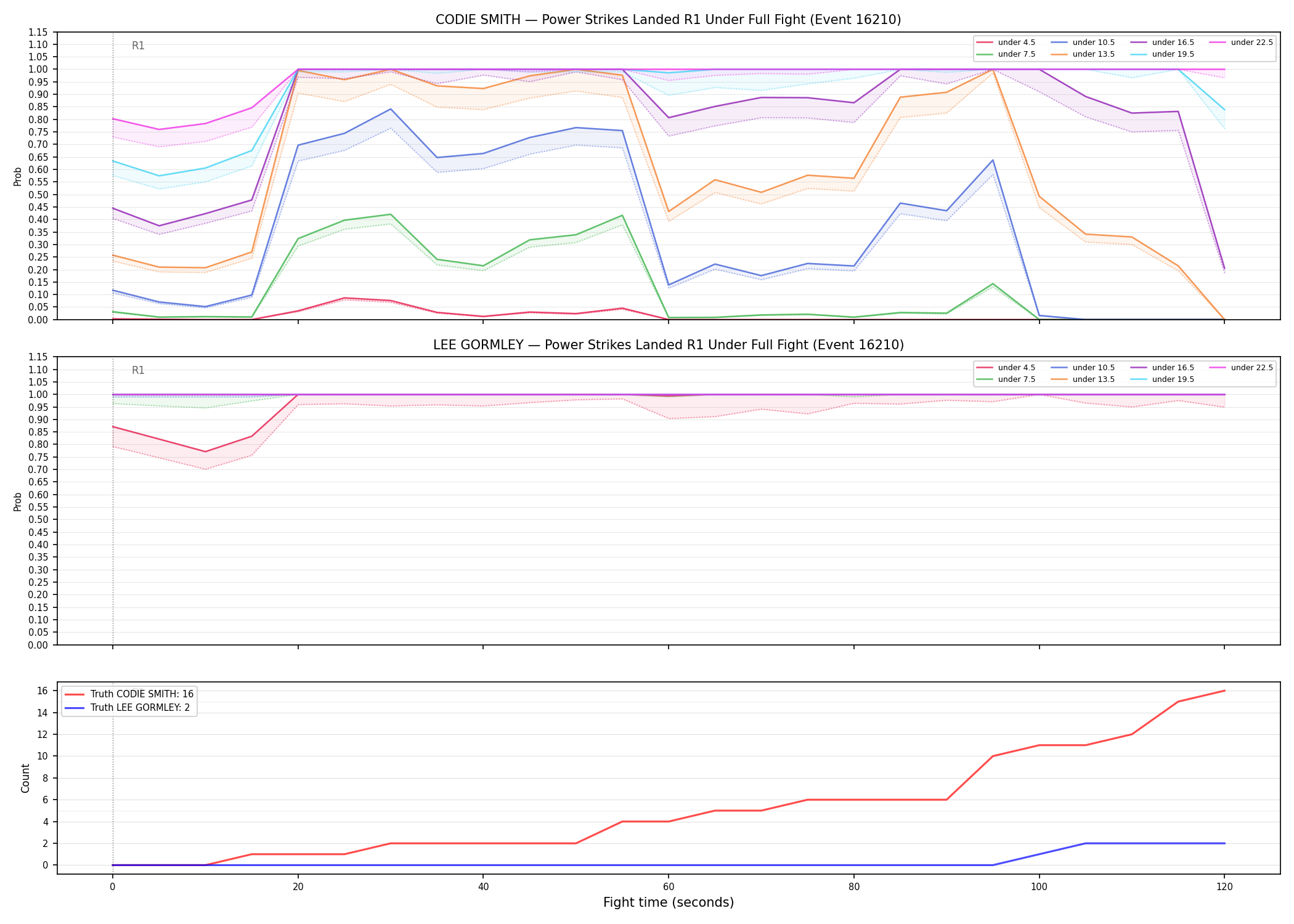Viewport: 1294px width, 924px height.
Task: Click the '16' tick on Count axis
Action: tap(43, 691)
